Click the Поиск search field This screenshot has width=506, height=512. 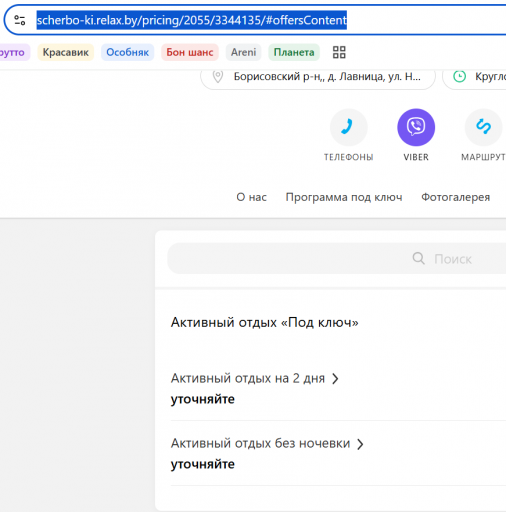(337, 259)
